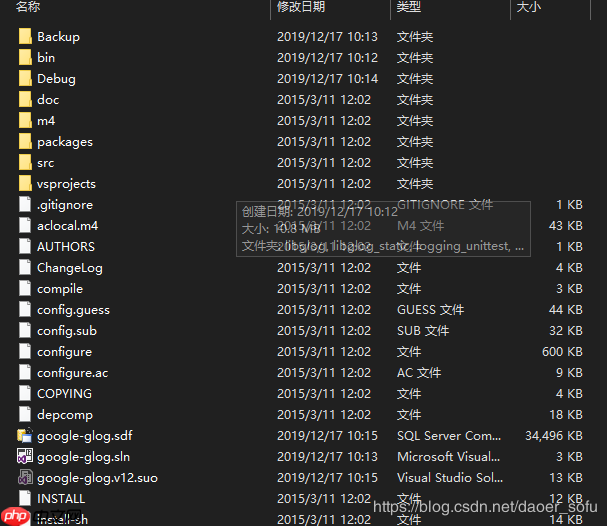
Task: Select the vsprojects folder icon
Action: click(x=25, y=183)
